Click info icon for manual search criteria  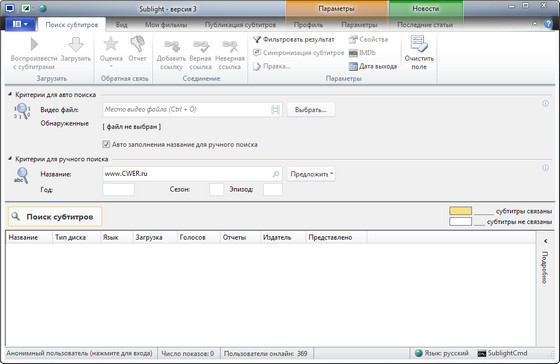pos(545,168)
